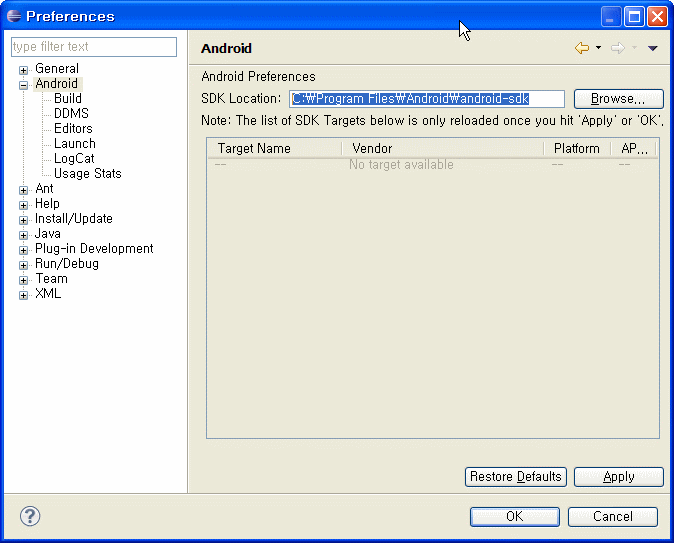The height and width of the screenshot is (543, 674).
Task: Sort by Target Name column header
Action: (275, 148)
